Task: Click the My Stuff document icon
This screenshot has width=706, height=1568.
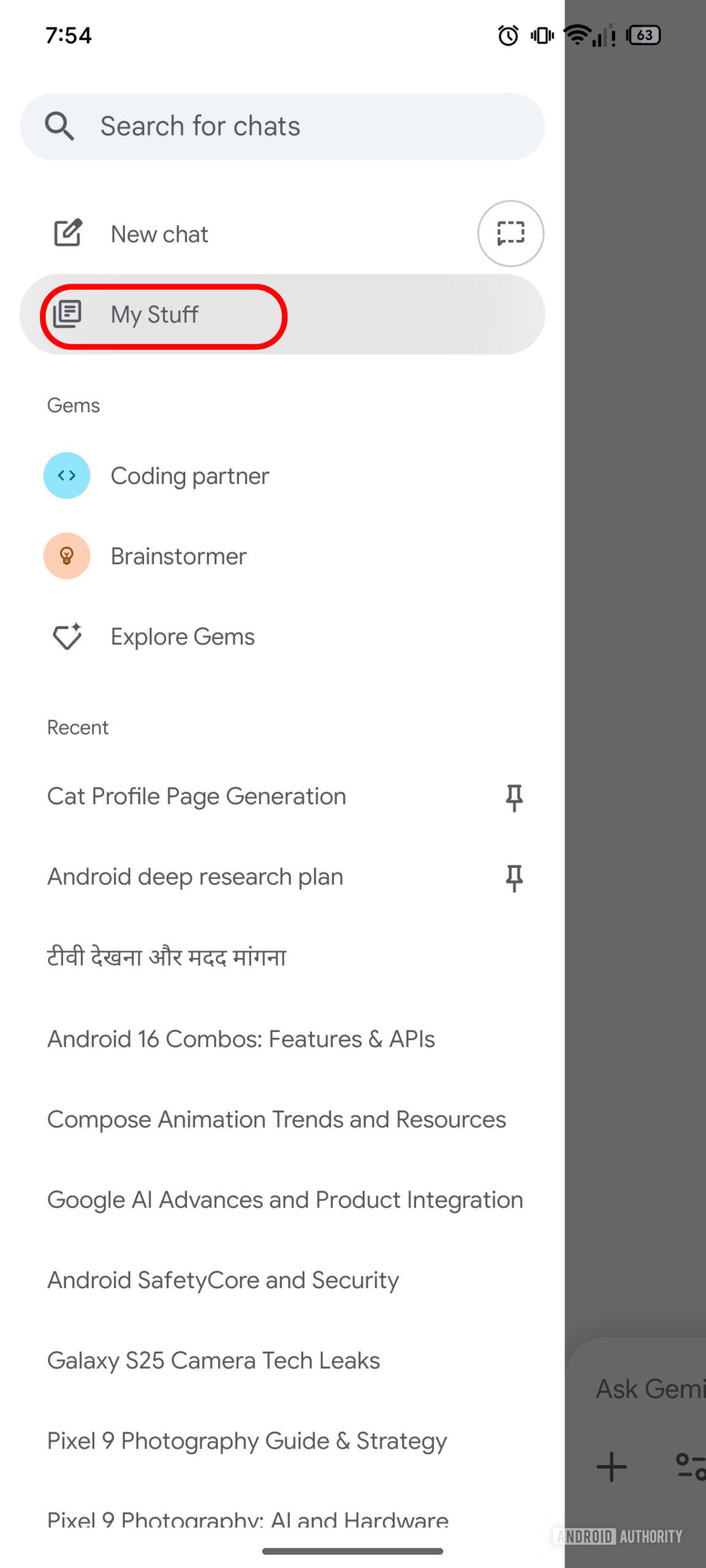Action: [67, 314]
